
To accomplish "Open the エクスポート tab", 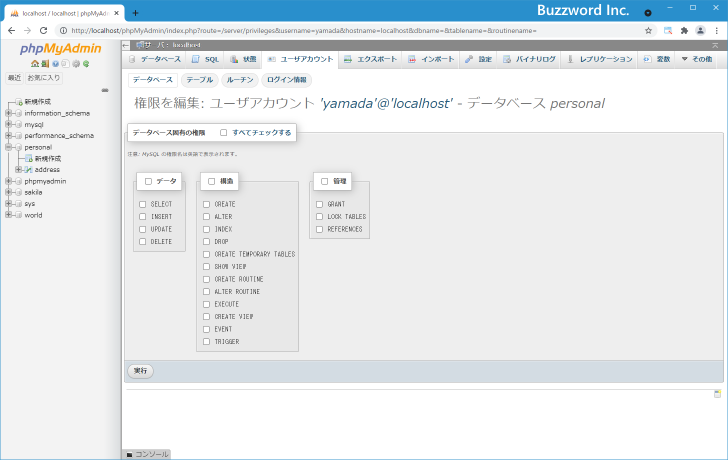I will click(370, 59).
